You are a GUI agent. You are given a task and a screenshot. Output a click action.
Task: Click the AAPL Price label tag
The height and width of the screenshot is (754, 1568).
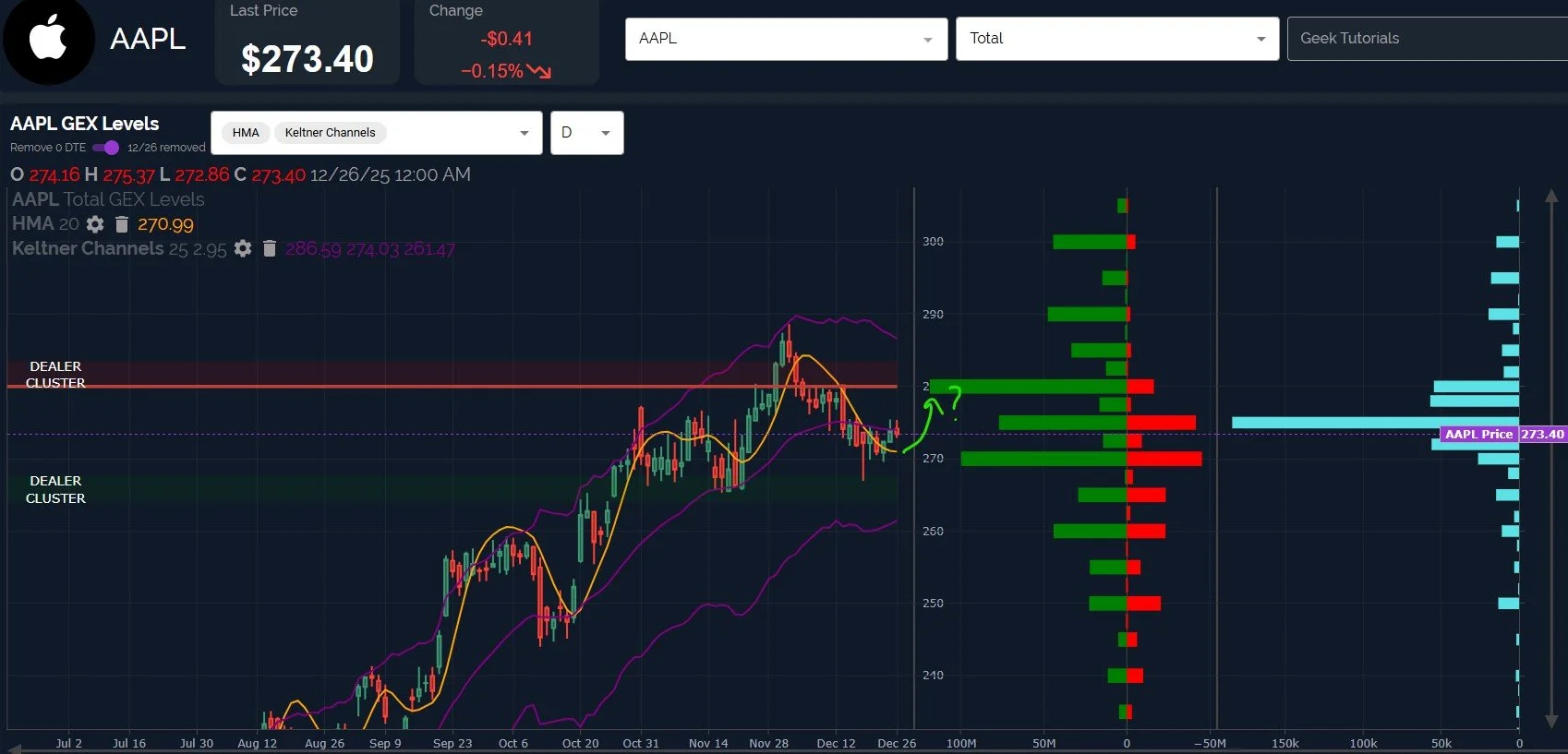[x=1478, y=434]
